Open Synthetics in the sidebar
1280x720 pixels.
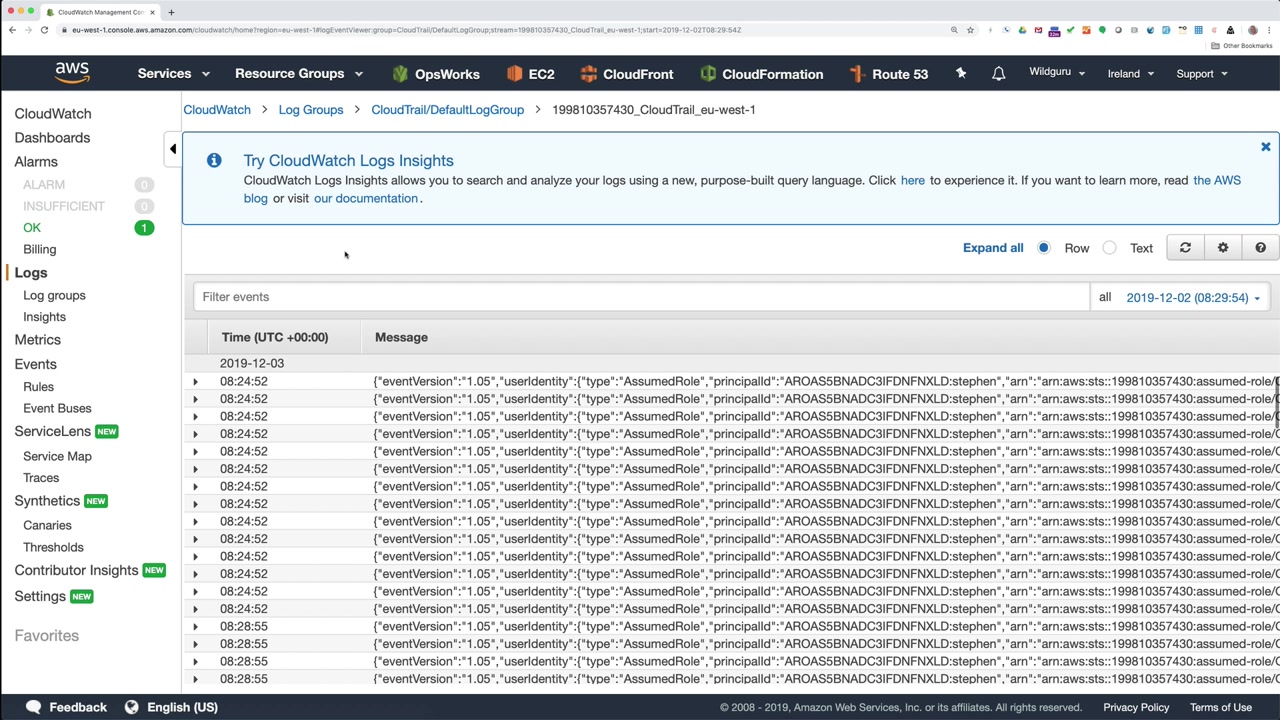[x=47, y=501]
